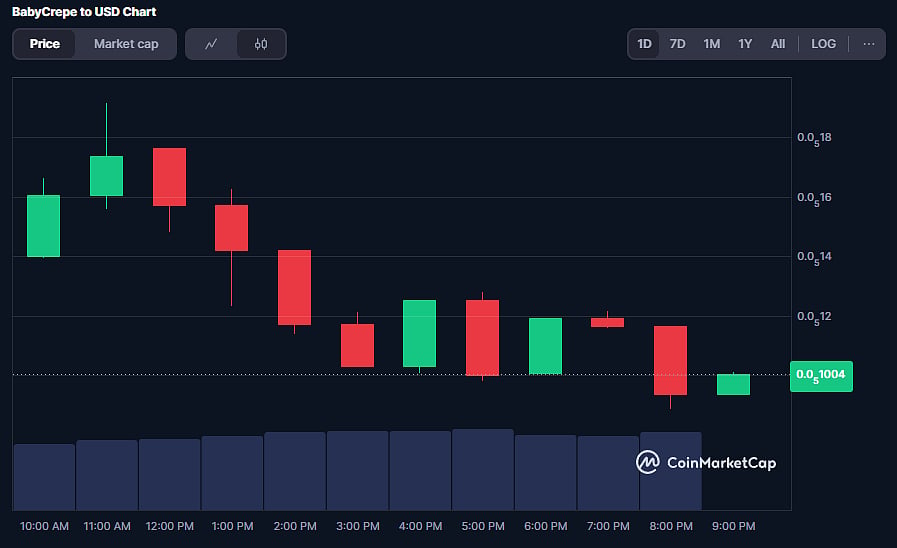Choose the 1M time range
The image size is (897, 548).
pyautogui.click(x=712, y=44)
